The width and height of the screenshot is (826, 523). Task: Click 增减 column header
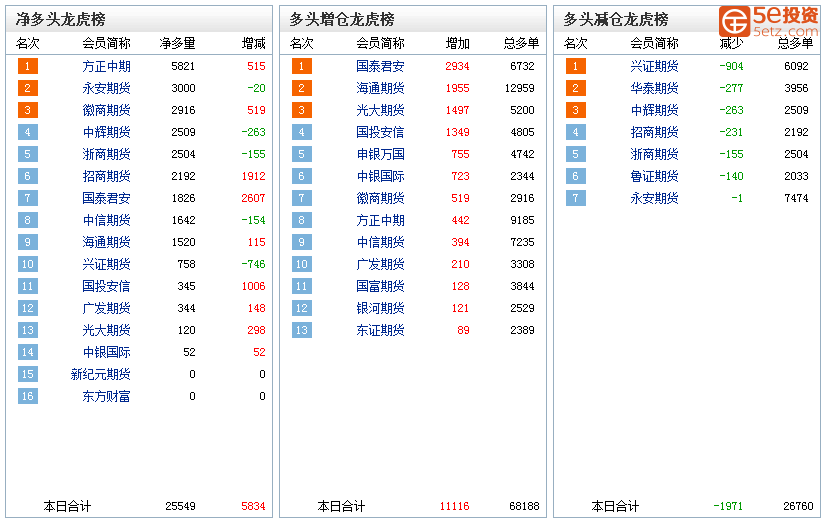(253, 43)
